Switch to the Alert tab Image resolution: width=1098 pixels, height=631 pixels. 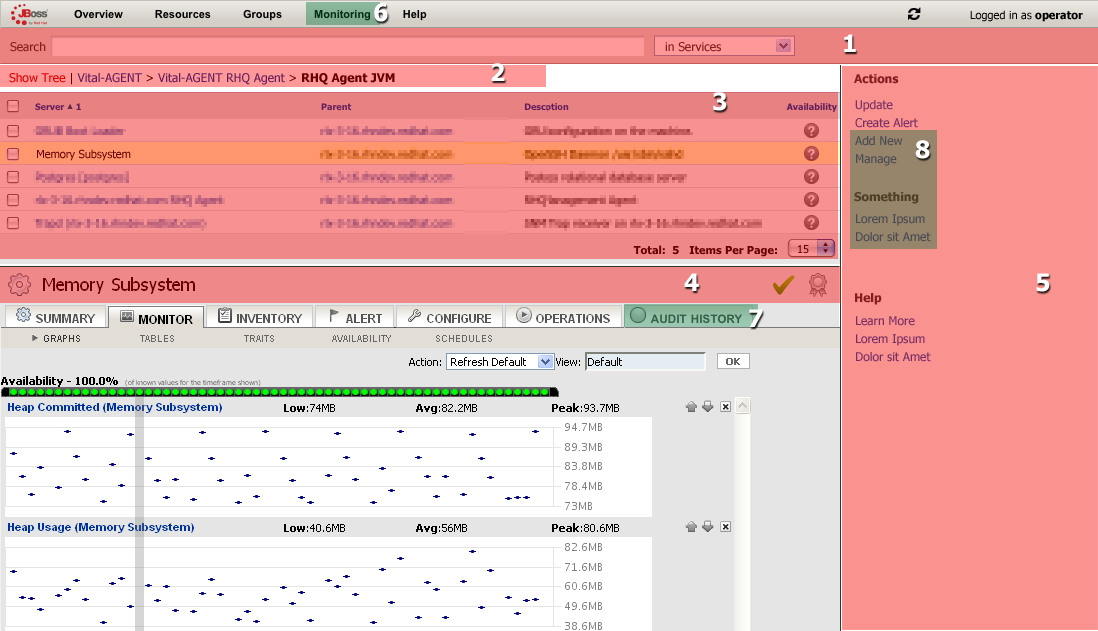tap(354, 317)
